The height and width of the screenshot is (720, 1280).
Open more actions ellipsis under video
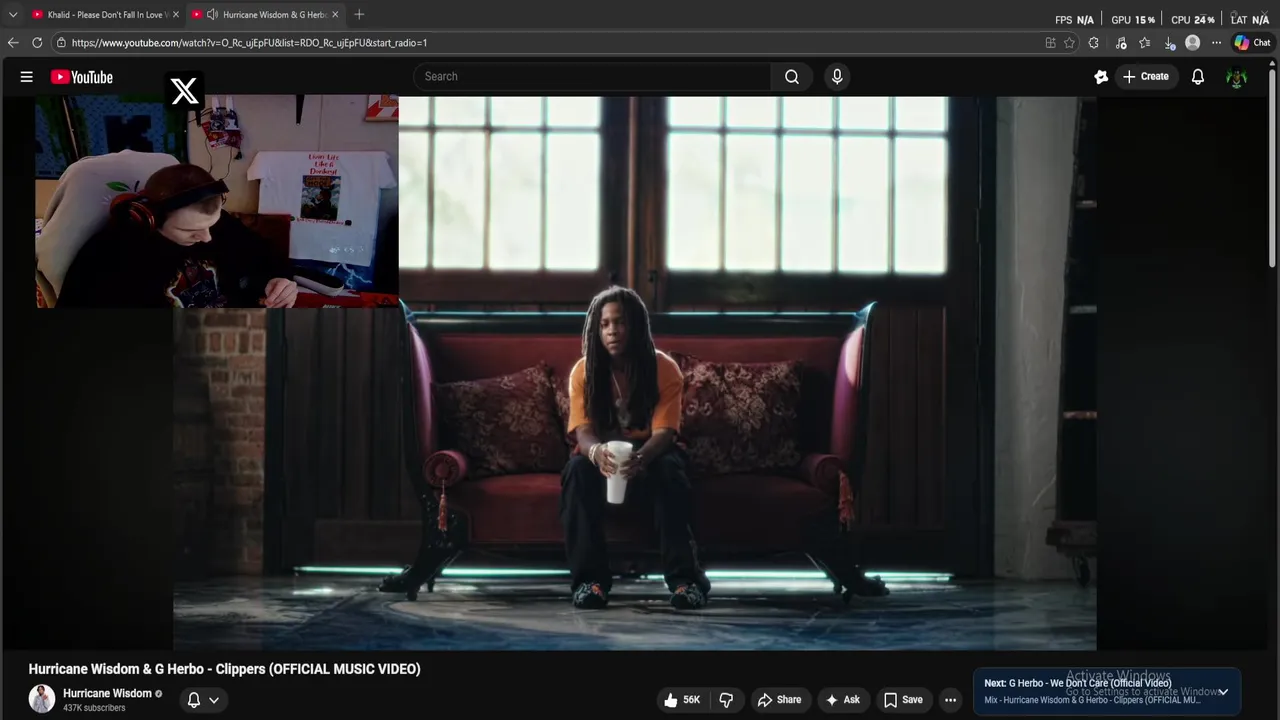tap(951, 700)
